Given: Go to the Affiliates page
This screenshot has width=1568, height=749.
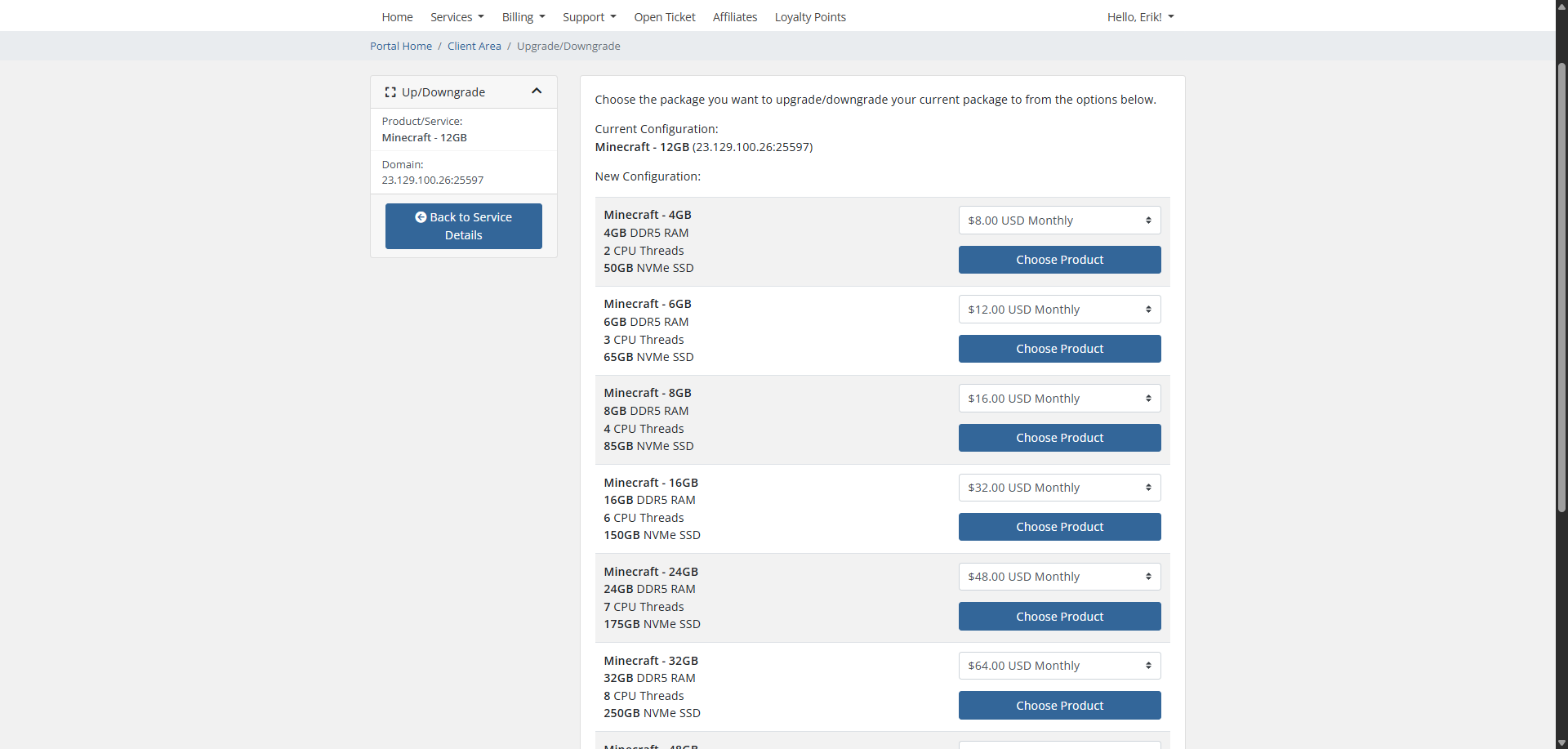Looking at the screenshot, I should tap(734, 17).
